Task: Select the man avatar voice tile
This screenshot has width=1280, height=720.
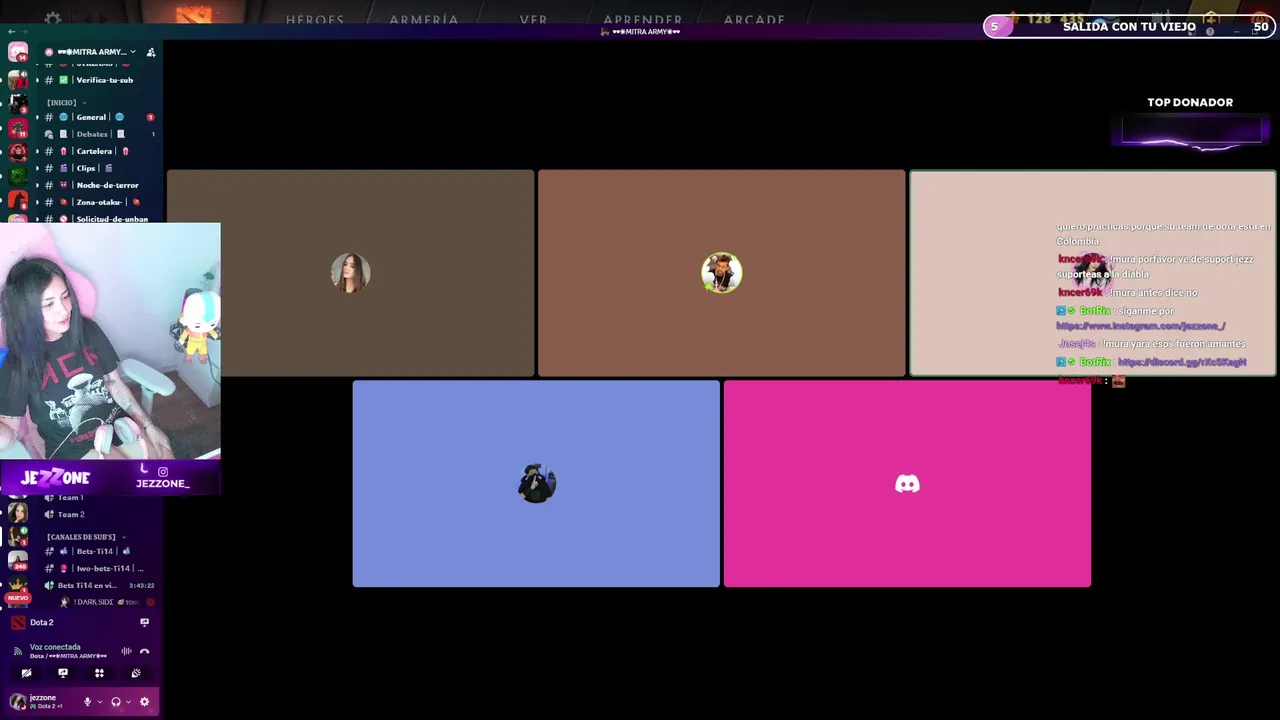Action: point(721,273)
